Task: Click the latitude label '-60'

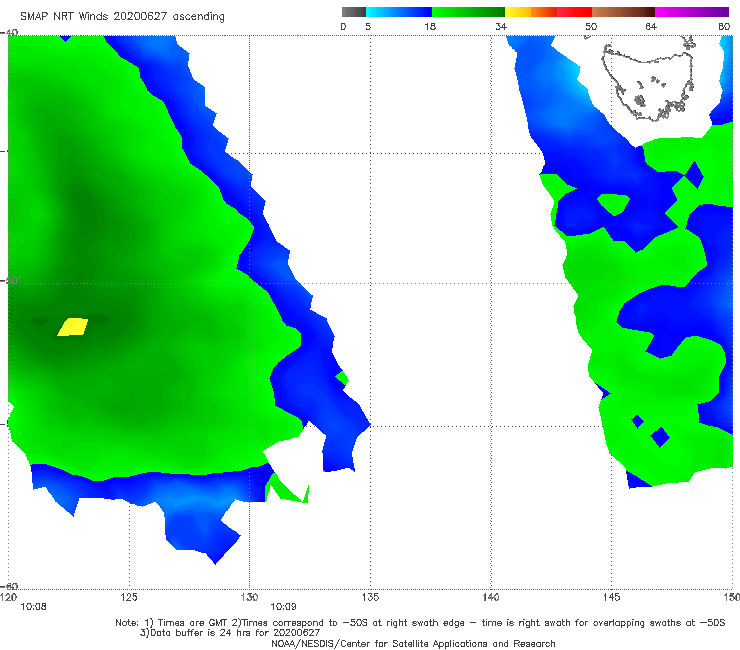Action: pos(9,586)
